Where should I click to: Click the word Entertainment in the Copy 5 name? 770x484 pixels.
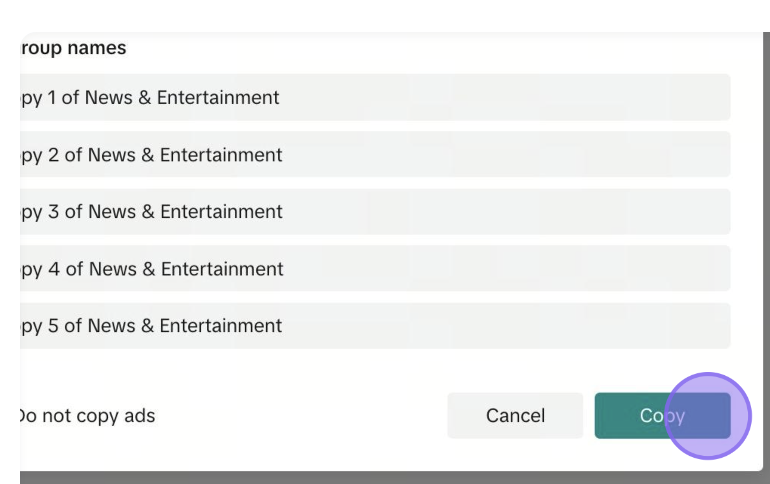[221, 326]
